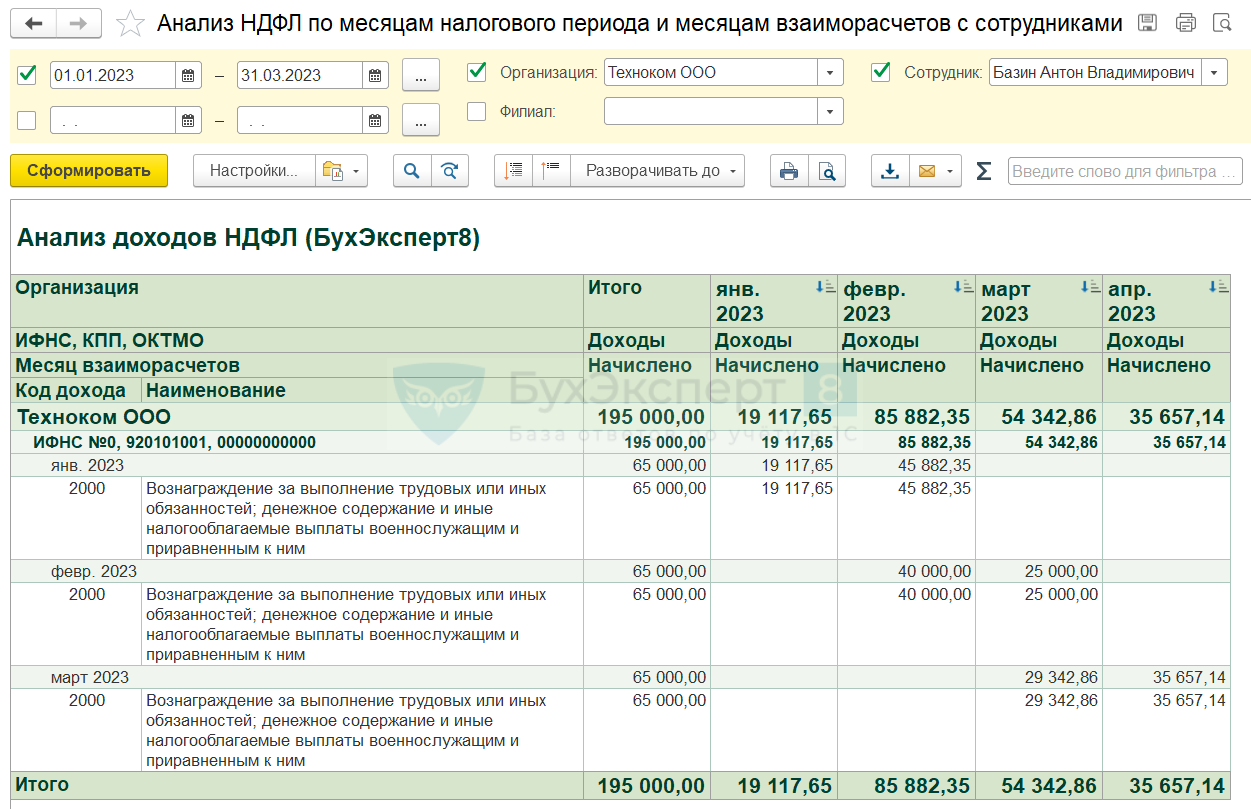Open print preview from report toolbar
1251x809 pixels.
tap(827, 171)
